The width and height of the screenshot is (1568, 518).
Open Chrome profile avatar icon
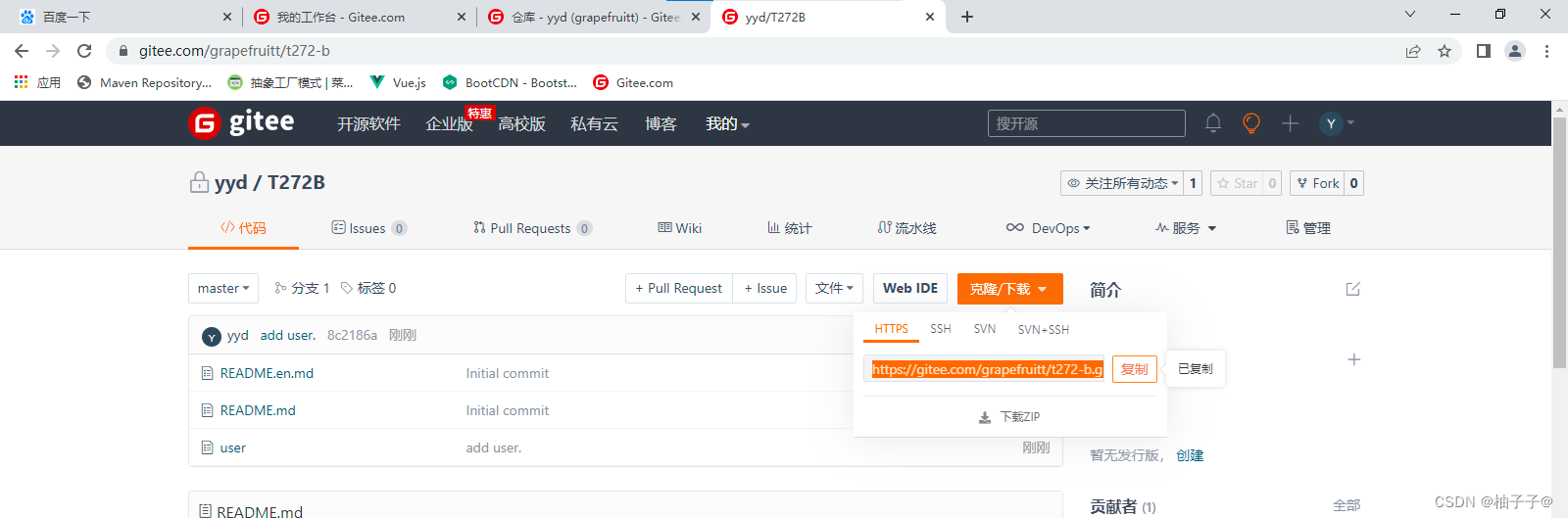click(1515, 51)
